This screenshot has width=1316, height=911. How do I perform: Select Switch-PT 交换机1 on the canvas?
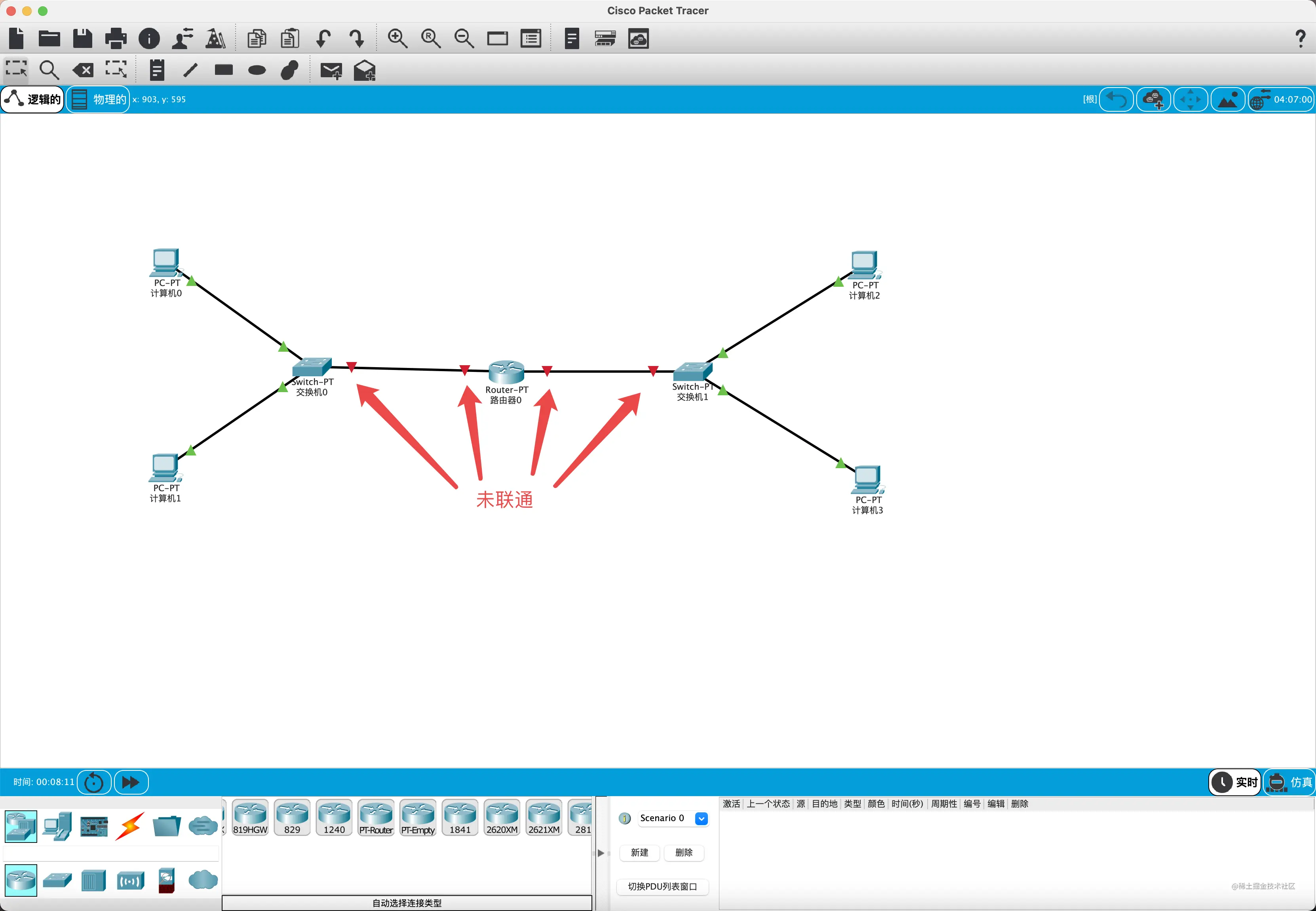tap(692, 372)
